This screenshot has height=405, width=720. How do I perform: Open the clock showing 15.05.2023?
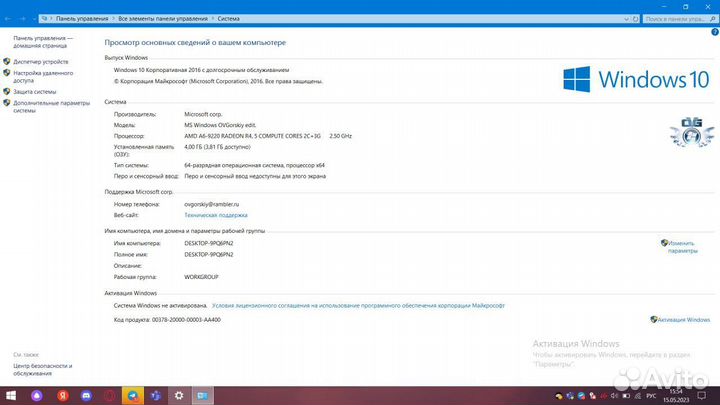click(x=676, y=395)
